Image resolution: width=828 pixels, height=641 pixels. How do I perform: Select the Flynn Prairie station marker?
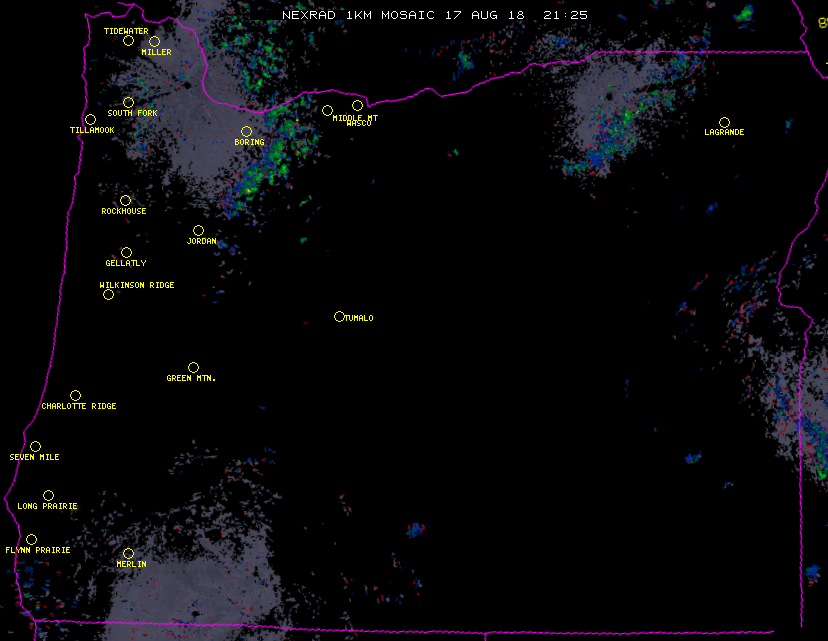pyautogui.click(x=31, y=540)
